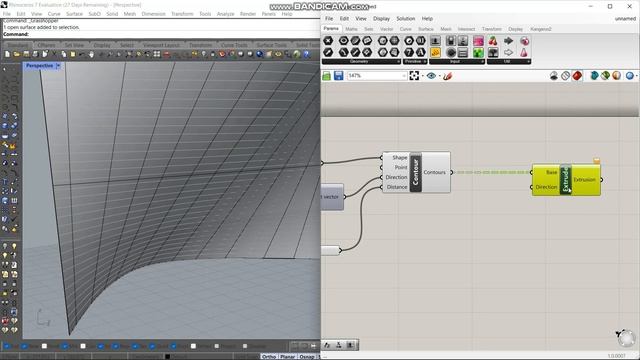Open the Perspective viewport dropdown arrow

tap(58, 66)
